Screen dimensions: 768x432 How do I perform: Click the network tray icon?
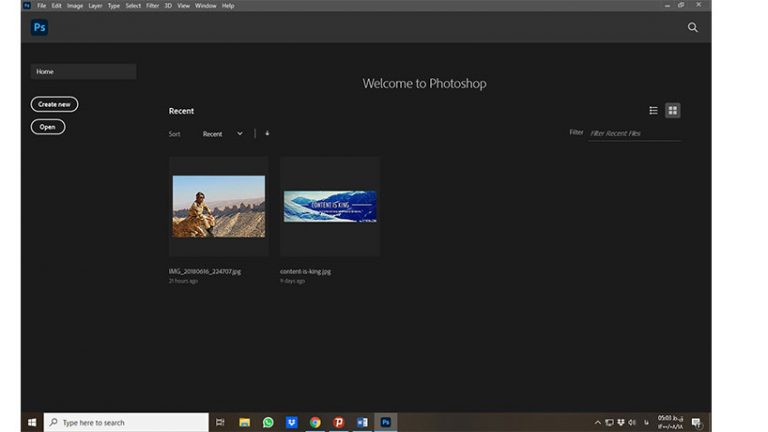coord(609,422)
